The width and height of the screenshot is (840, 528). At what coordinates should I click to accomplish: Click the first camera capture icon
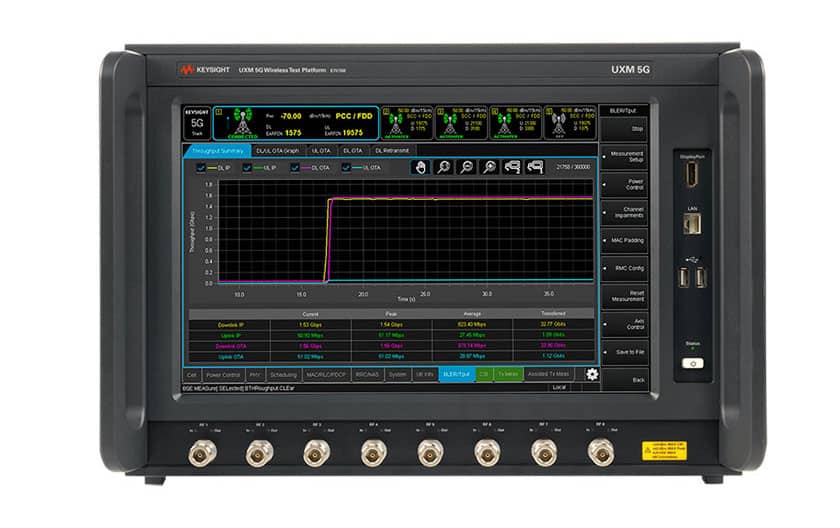[x=512, y=167]
